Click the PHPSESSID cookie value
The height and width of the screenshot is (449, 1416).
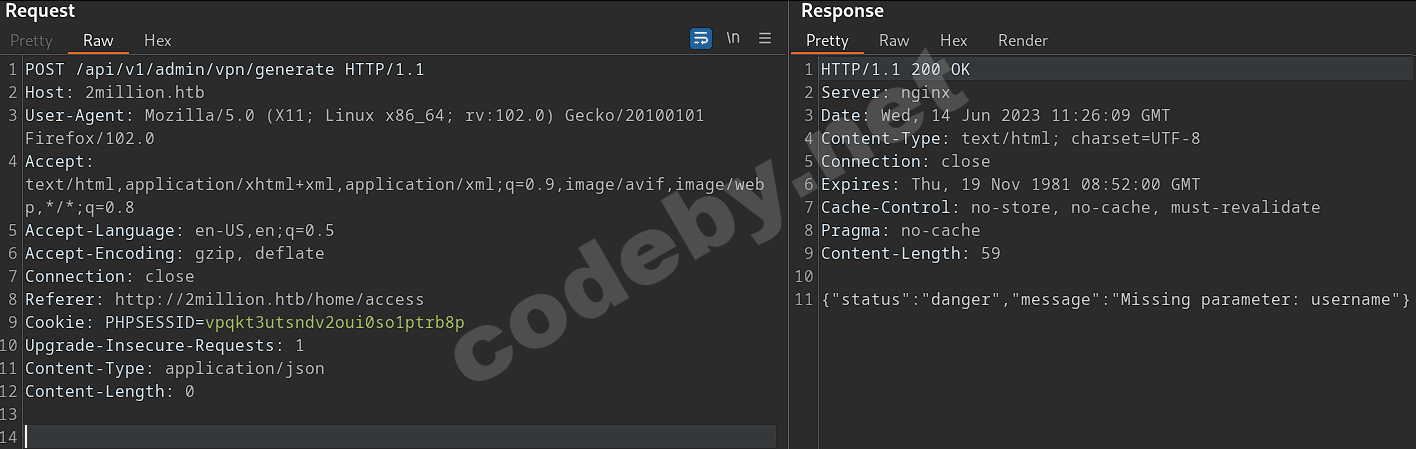coord(334,322)
